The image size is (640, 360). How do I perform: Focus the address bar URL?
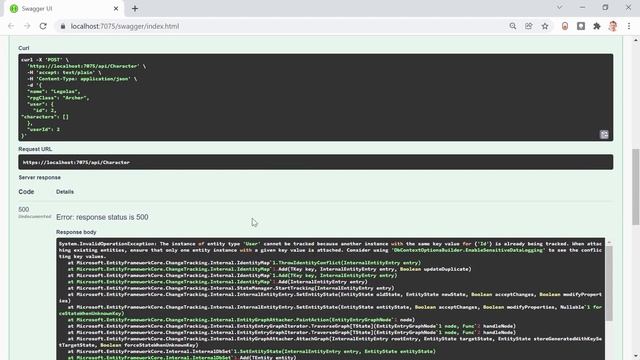(x=125, y=26)
